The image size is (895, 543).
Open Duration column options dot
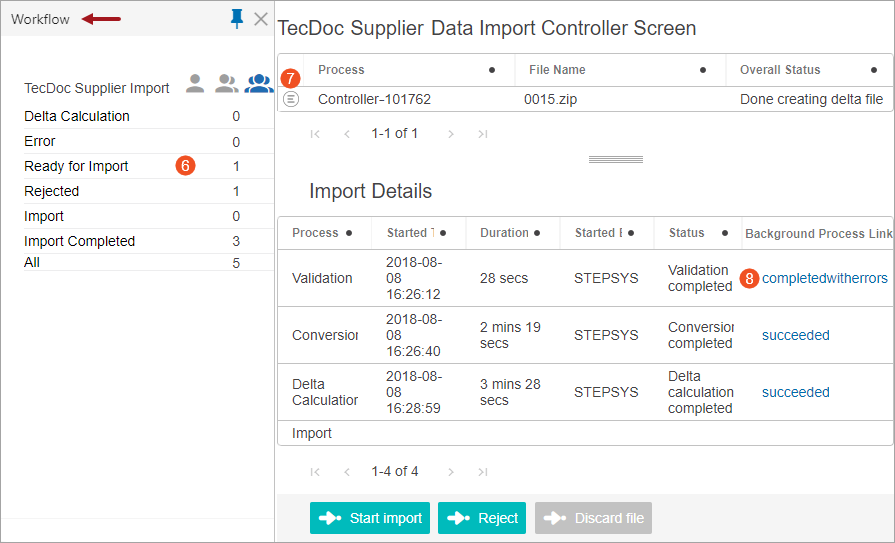tap(537, 232)
